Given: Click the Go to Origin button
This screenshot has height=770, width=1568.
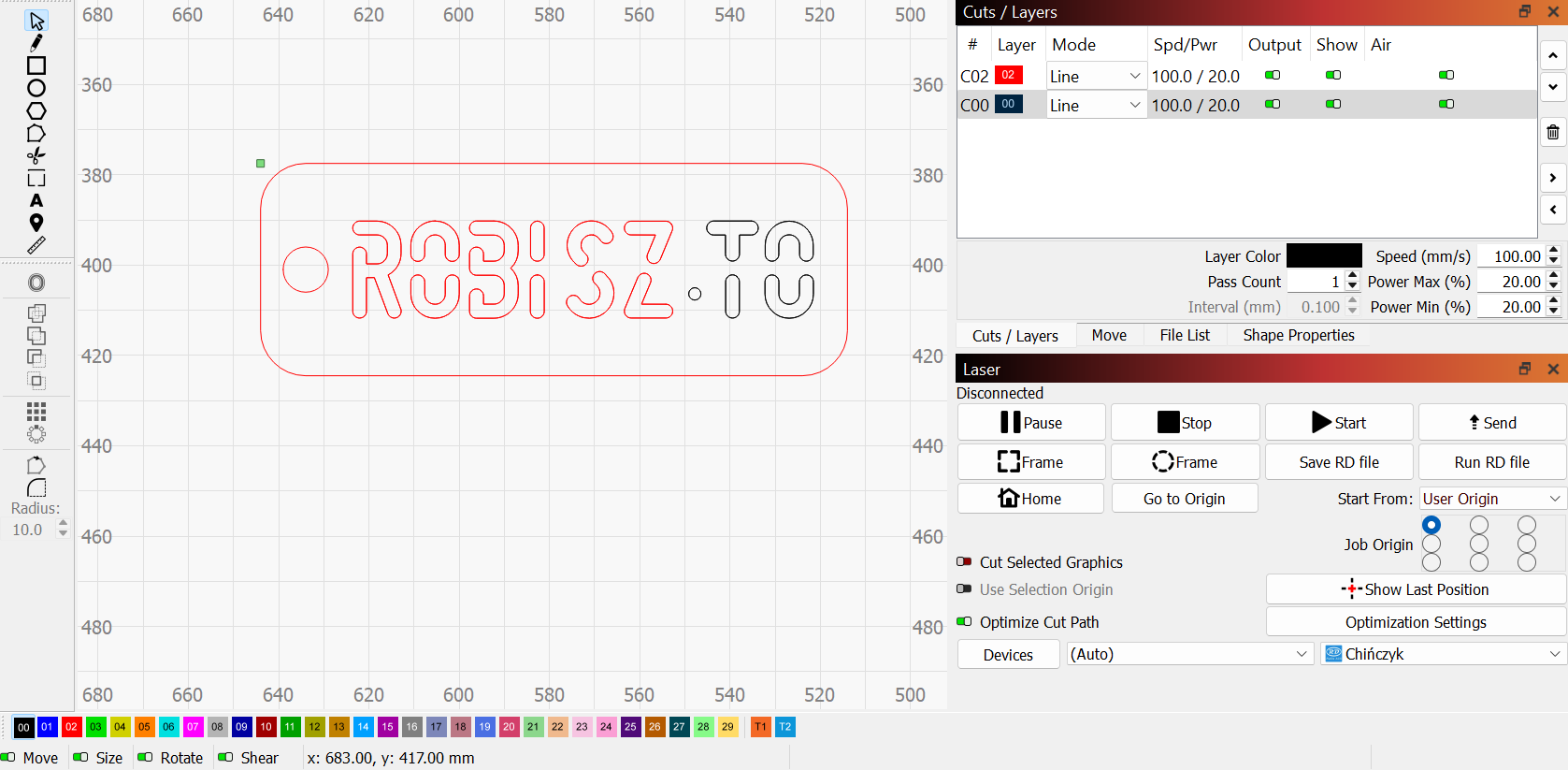Looking at the screenshot, I should click(x=1184, y=499).
